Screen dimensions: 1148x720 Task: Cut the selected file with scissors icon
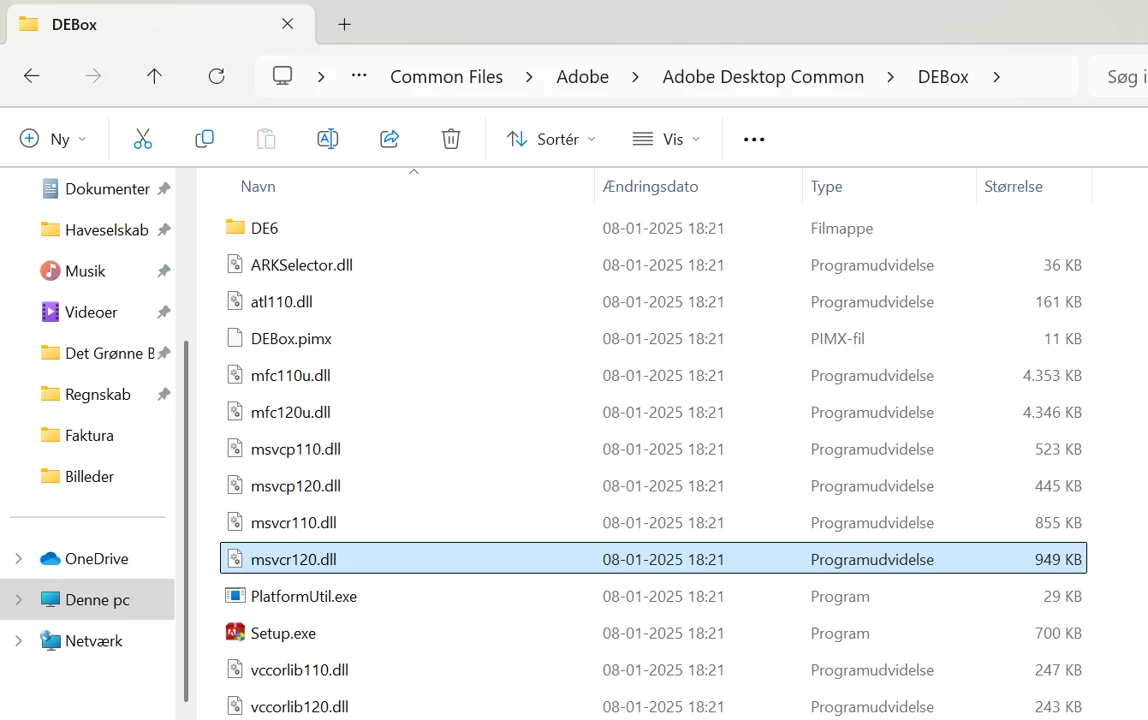[143, 138]
